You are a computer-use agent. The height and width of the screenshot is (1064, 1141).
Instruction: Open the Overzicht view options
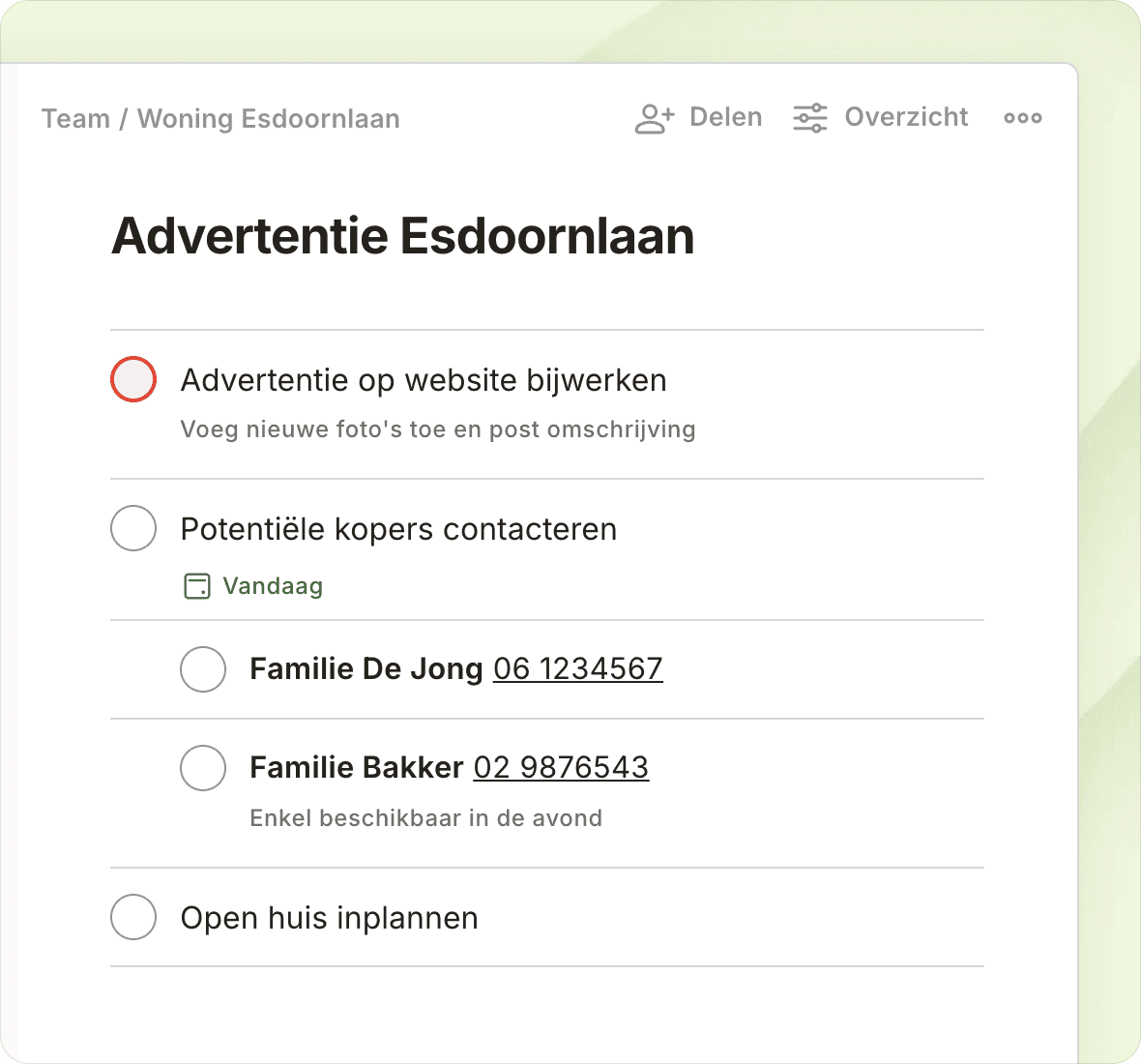pyautogui.click(x=906, y=118)
